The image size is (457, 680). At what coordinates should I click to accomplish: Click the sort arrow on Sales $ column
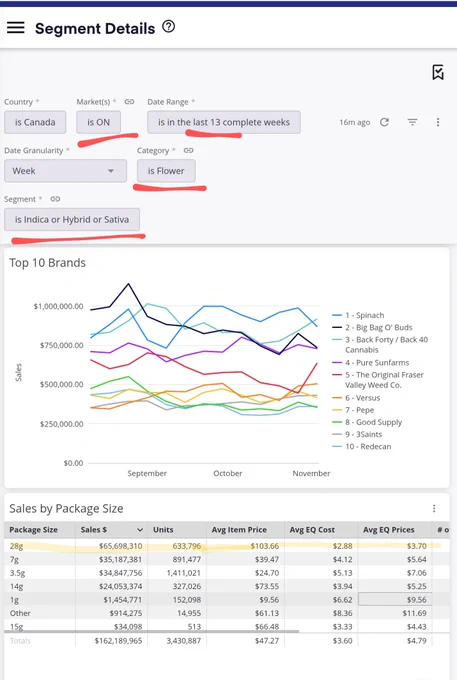point(140,530)
